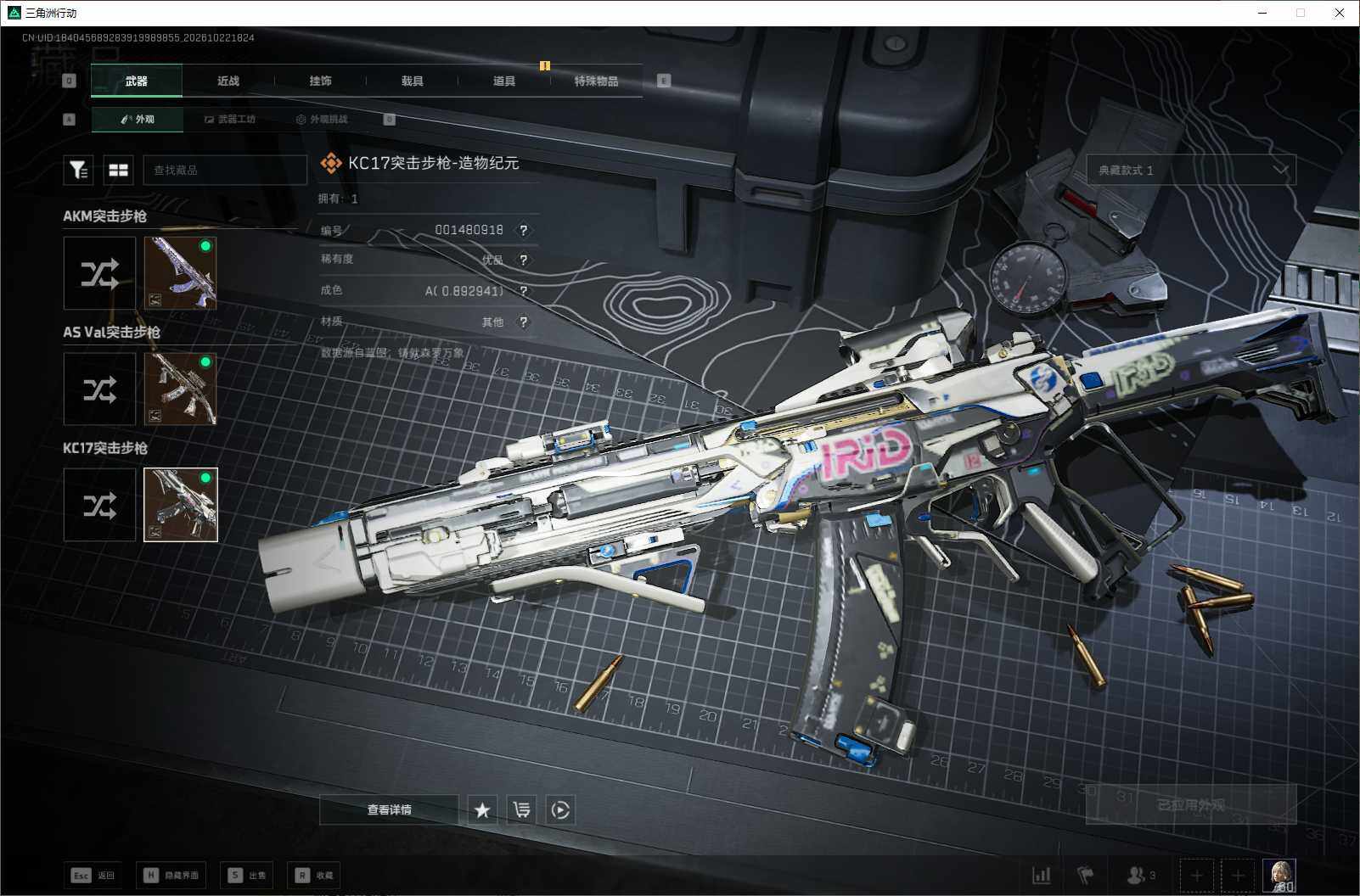The image size is (1360, 896).
Task: Click help icon next to 编号
Action: pyautogui.click(x=524, y=230)
